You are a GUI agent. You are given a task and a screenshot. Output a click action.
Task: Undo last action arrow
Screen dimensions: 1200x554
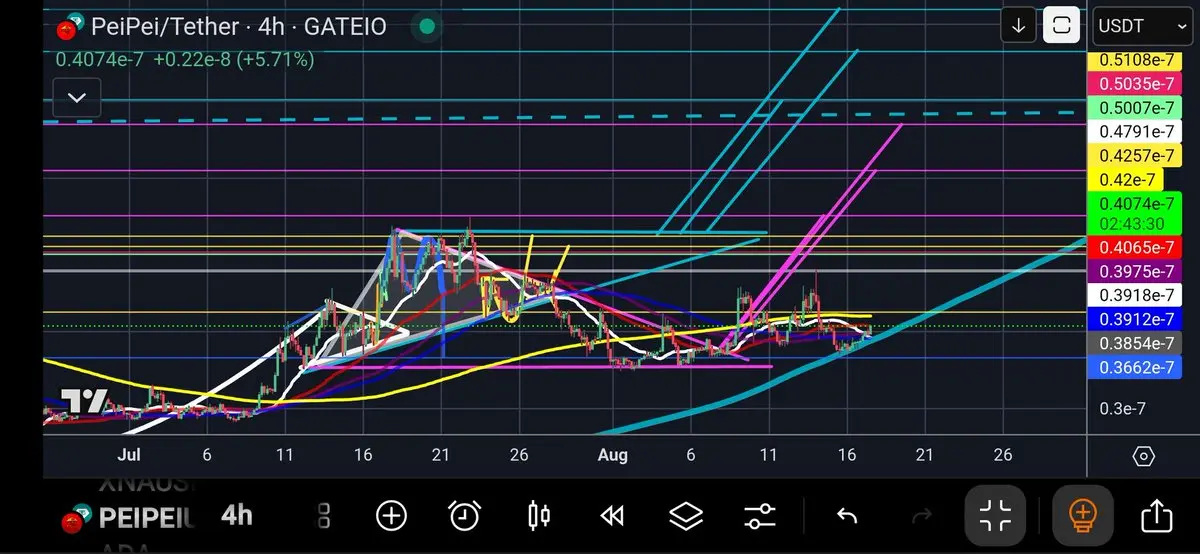847,516
